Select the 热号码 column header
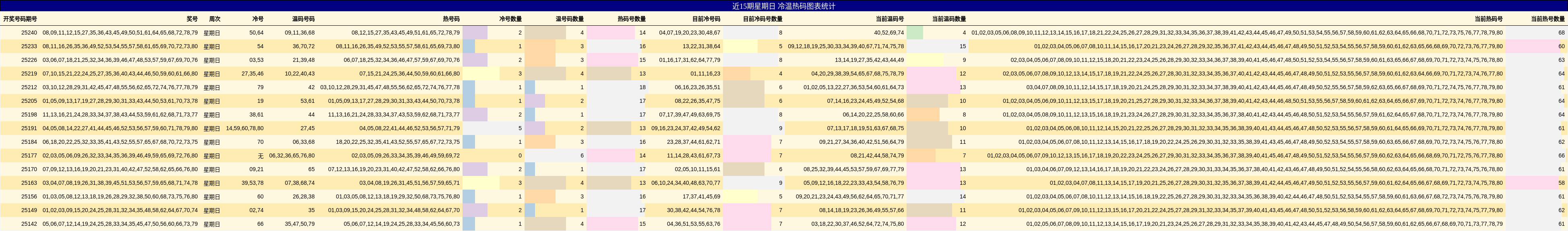 (x=451, y=19)
